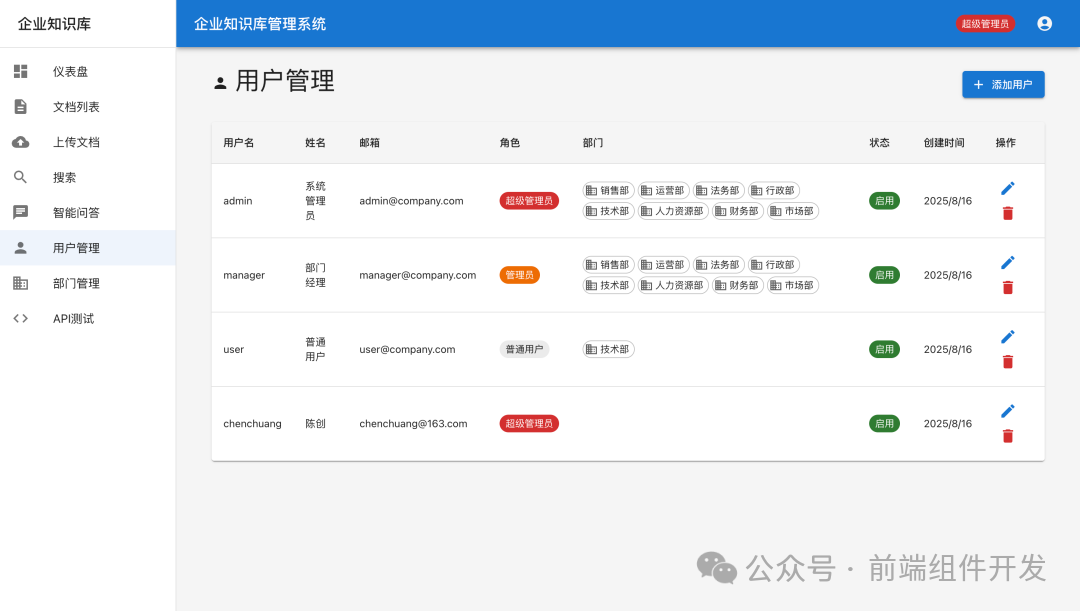Viewport: 1080px width, 611px height.
Task: Click the magnifier icon beside 搜索
Action: pos(21,177)
